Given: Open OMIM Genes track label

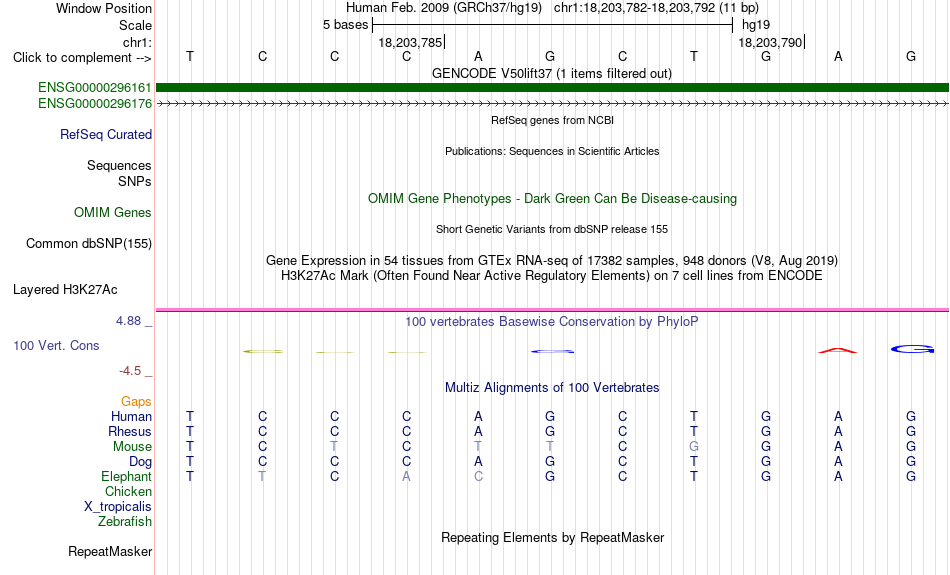Looking at the screenshot, I should 113,213.
